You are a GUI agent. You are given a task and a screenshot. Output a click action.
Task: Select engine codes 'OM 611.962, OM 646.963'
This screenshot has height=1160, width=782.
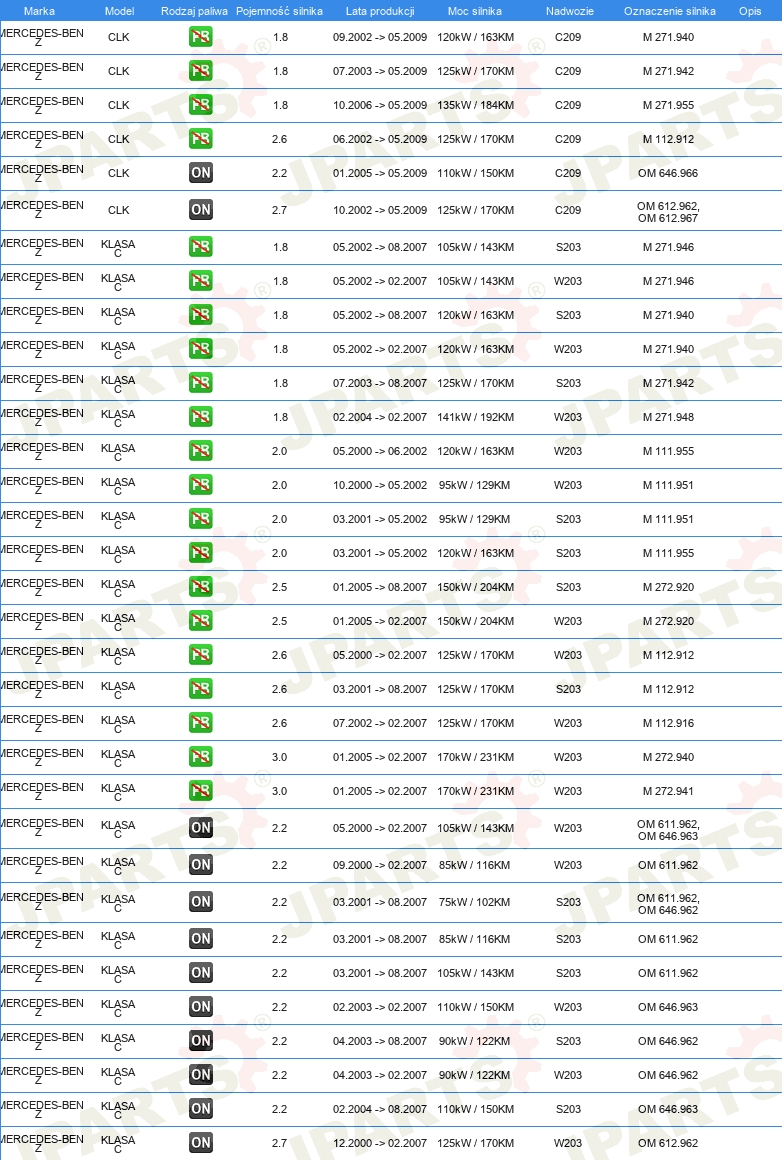pos(668,830)
